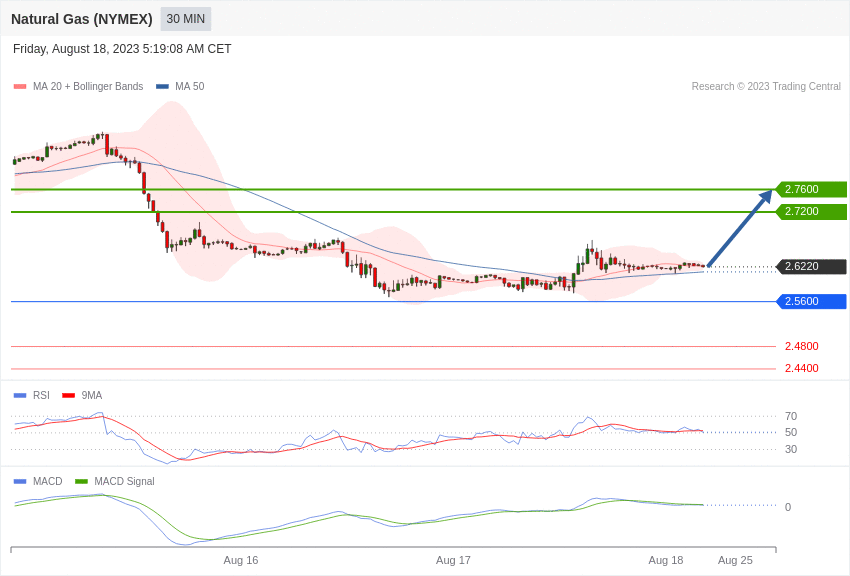The height and width of the screenshot is (576, 850).
Task: Click the 9MA legend label
Action: [x=92, y=396]
